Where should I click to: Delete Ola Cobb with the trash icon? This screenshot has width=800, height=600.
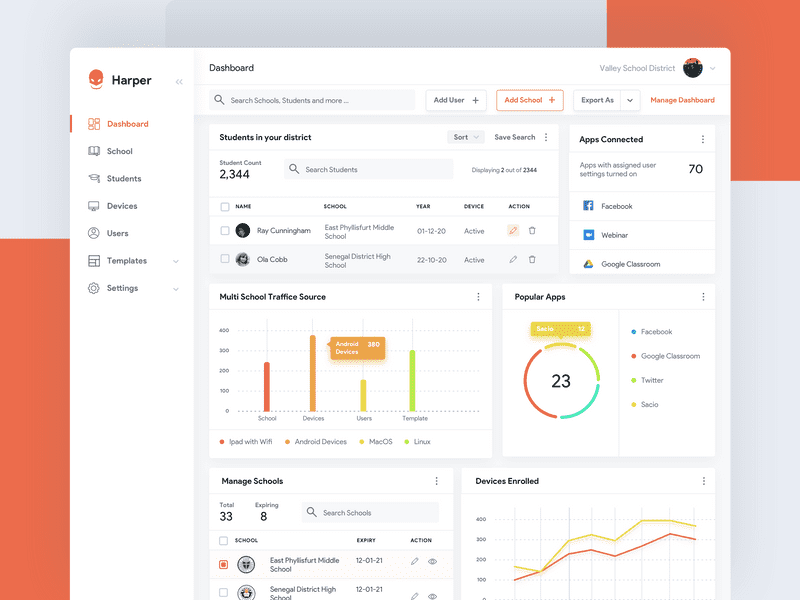(x=532, y=259)
